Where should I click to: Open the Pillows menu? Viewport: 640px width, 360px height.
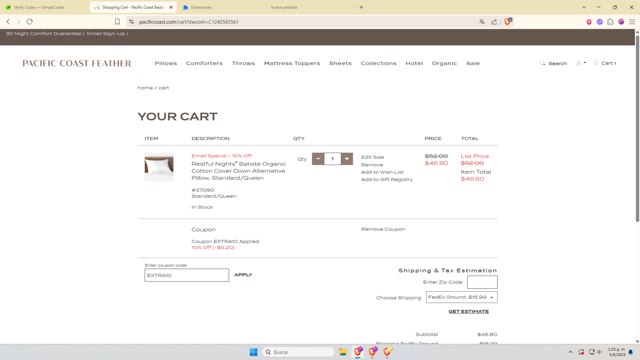coord(166,63)
